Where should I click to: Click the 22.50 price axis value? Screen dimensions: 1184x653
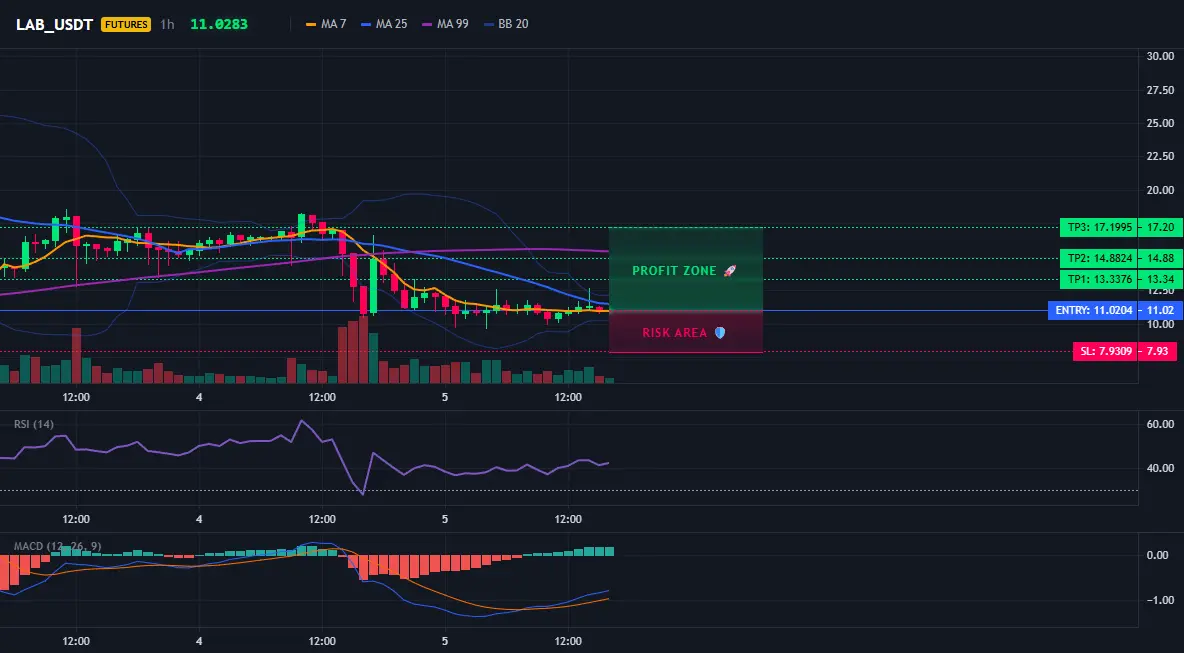[1160, 156]
